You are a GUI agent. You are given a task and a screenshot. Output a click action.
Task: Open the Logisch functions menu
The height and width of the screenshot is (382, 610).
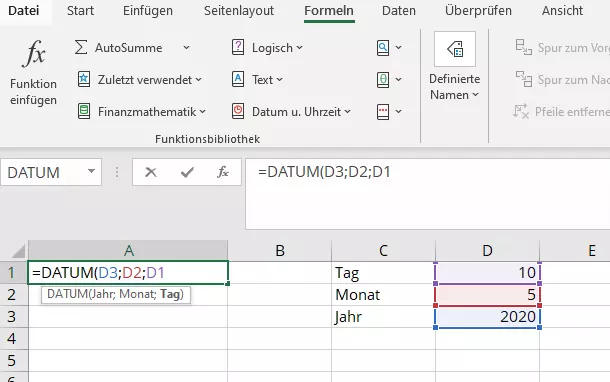[x=267, y=48]
